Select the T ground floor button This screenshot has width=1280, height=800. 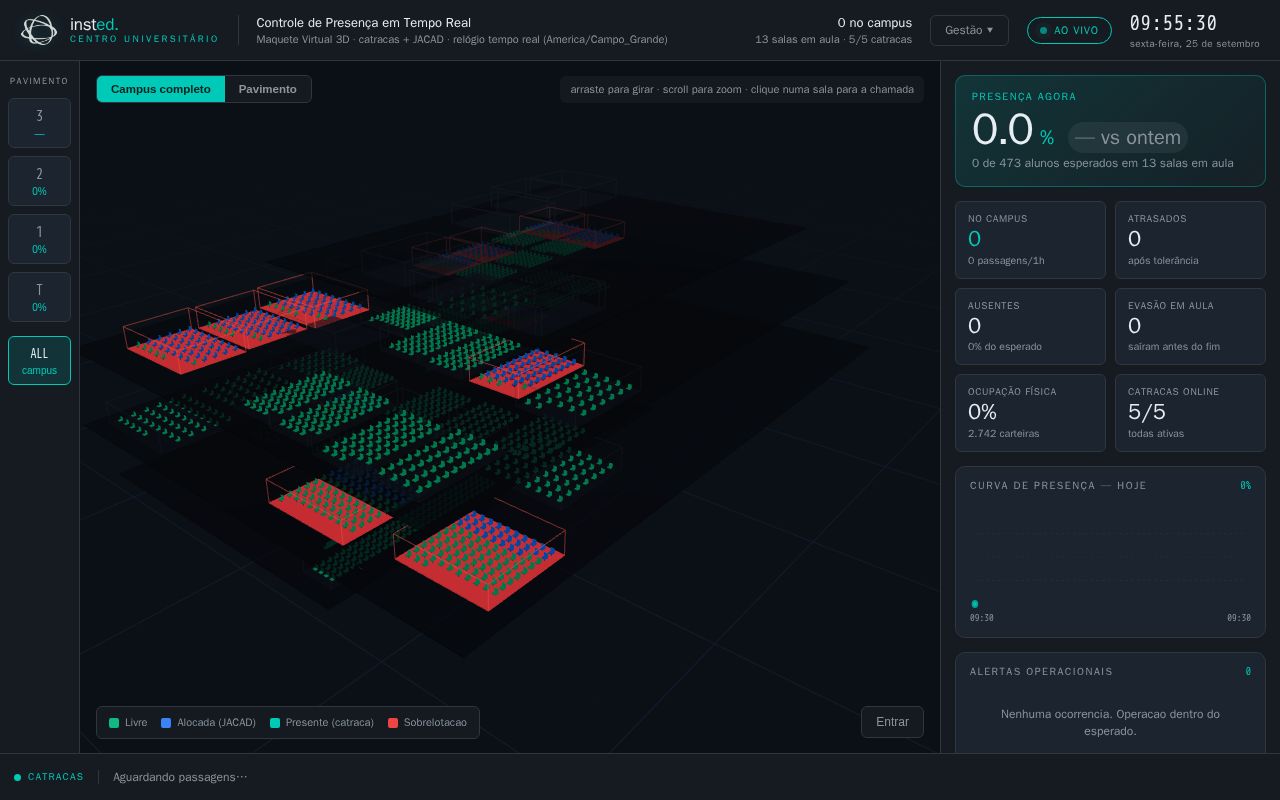[x=39, y=297]
